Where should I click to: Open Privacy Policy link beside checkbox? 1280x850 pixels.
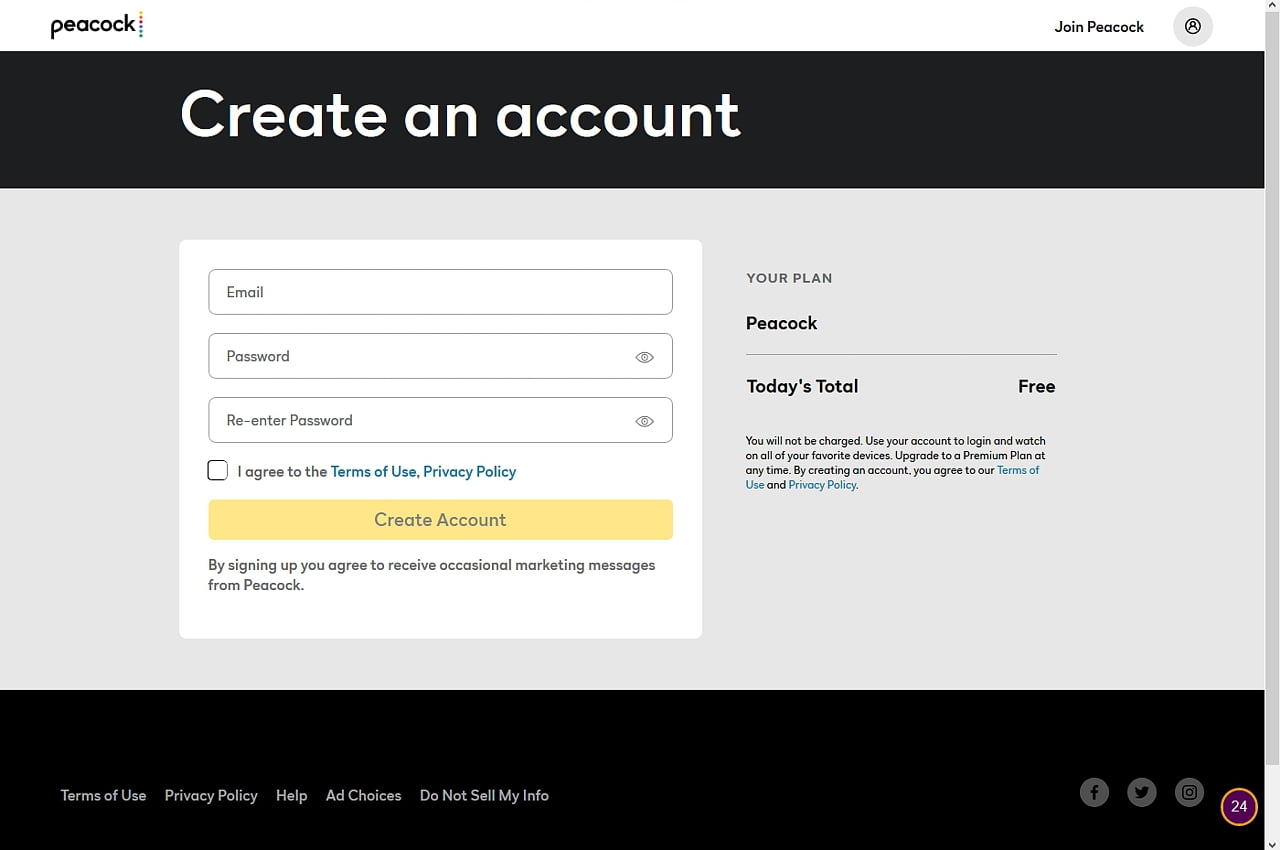tap(469, 472)
